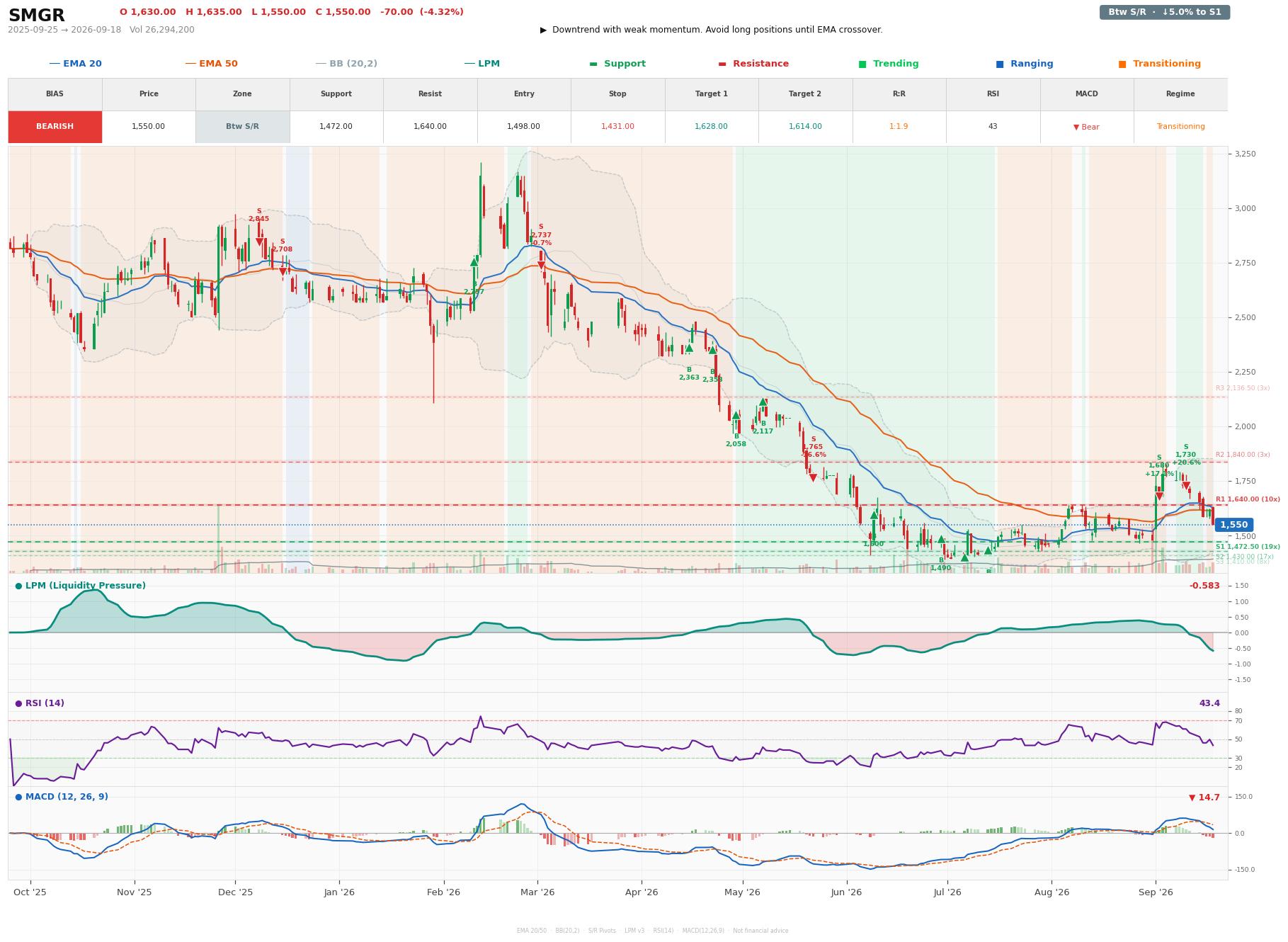Click the play arrow before the downtrend note
Viewport: 1288px width, 942px height.
click(x=543, y=30)
